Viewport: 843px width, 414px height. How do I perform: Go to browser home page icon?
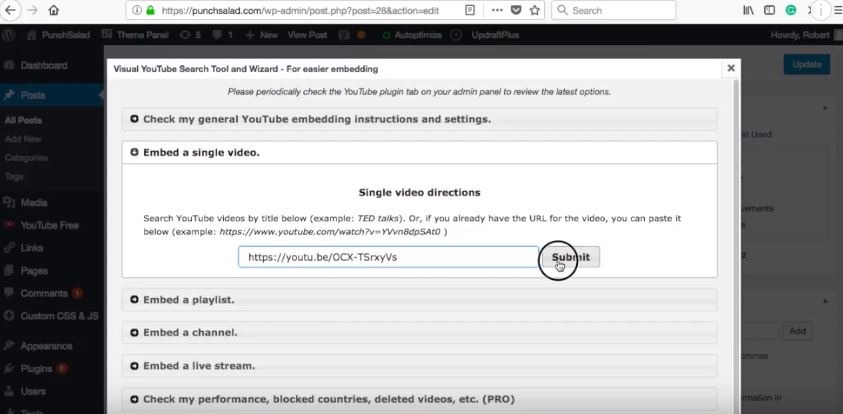point(54,10)
